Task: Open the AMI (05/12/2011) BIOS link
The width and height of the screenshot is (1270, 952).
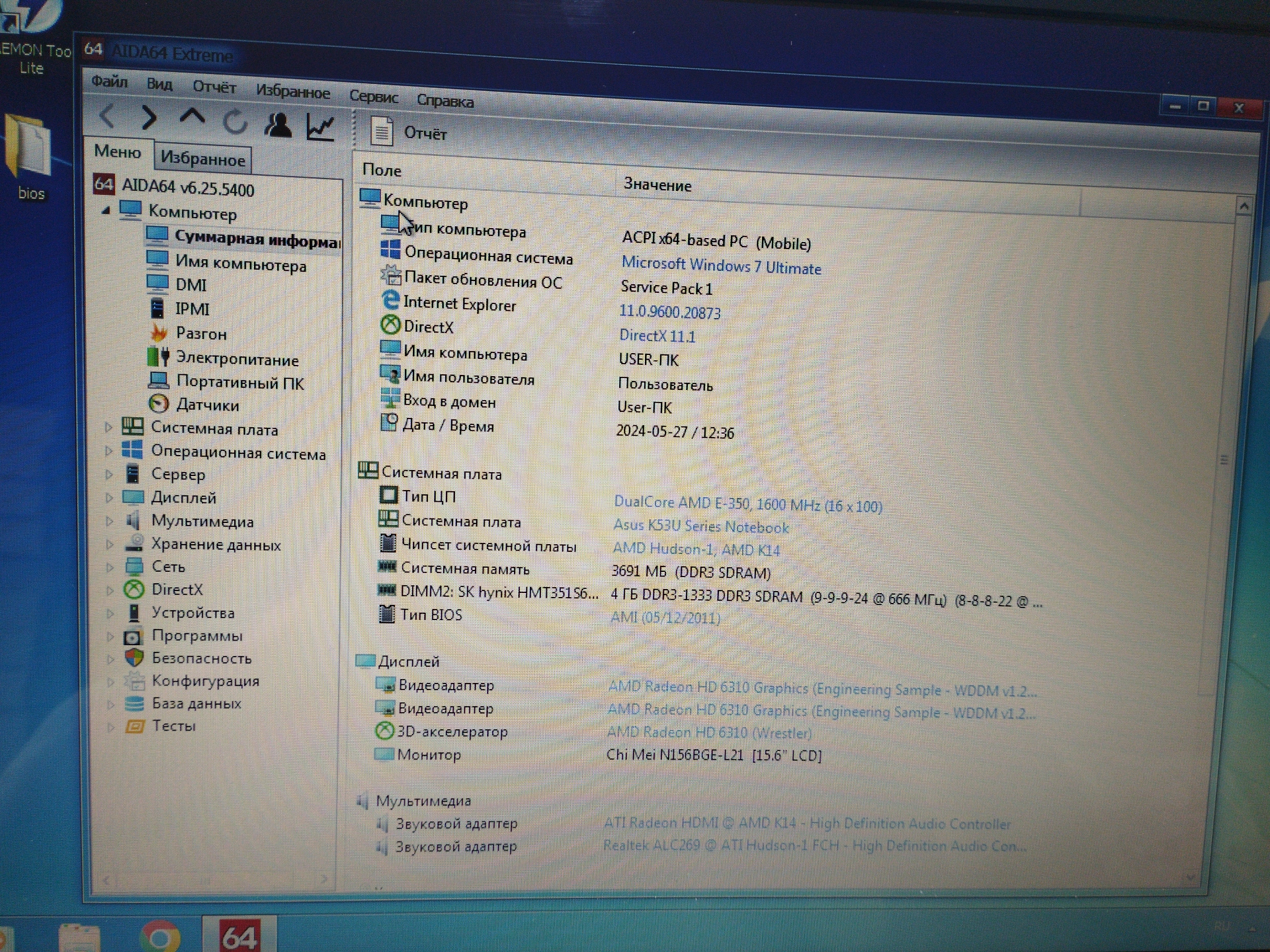Action: pyautogui.click(x=665, y=617)
